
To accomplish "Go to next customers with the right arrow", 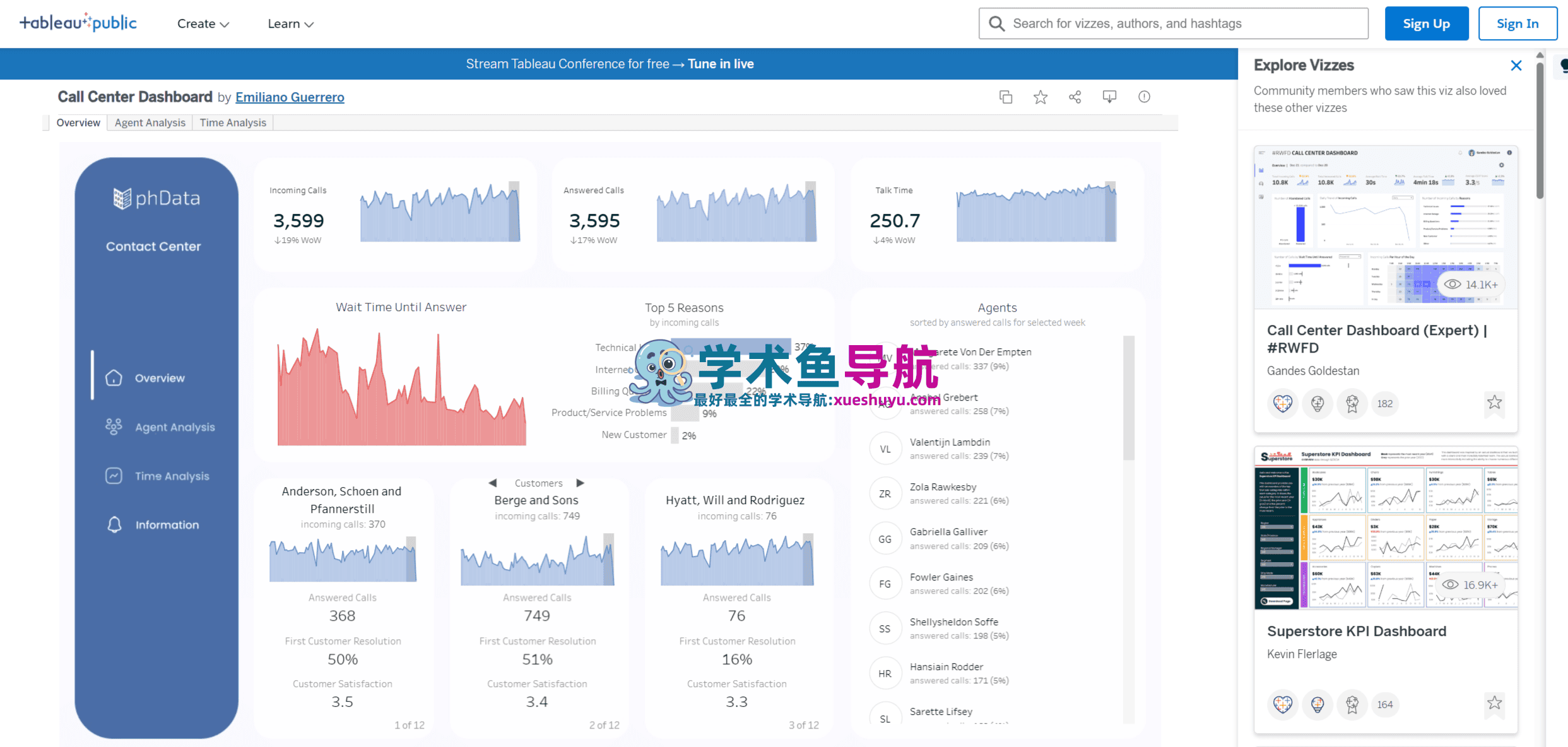I will click(x=580, y=483).
